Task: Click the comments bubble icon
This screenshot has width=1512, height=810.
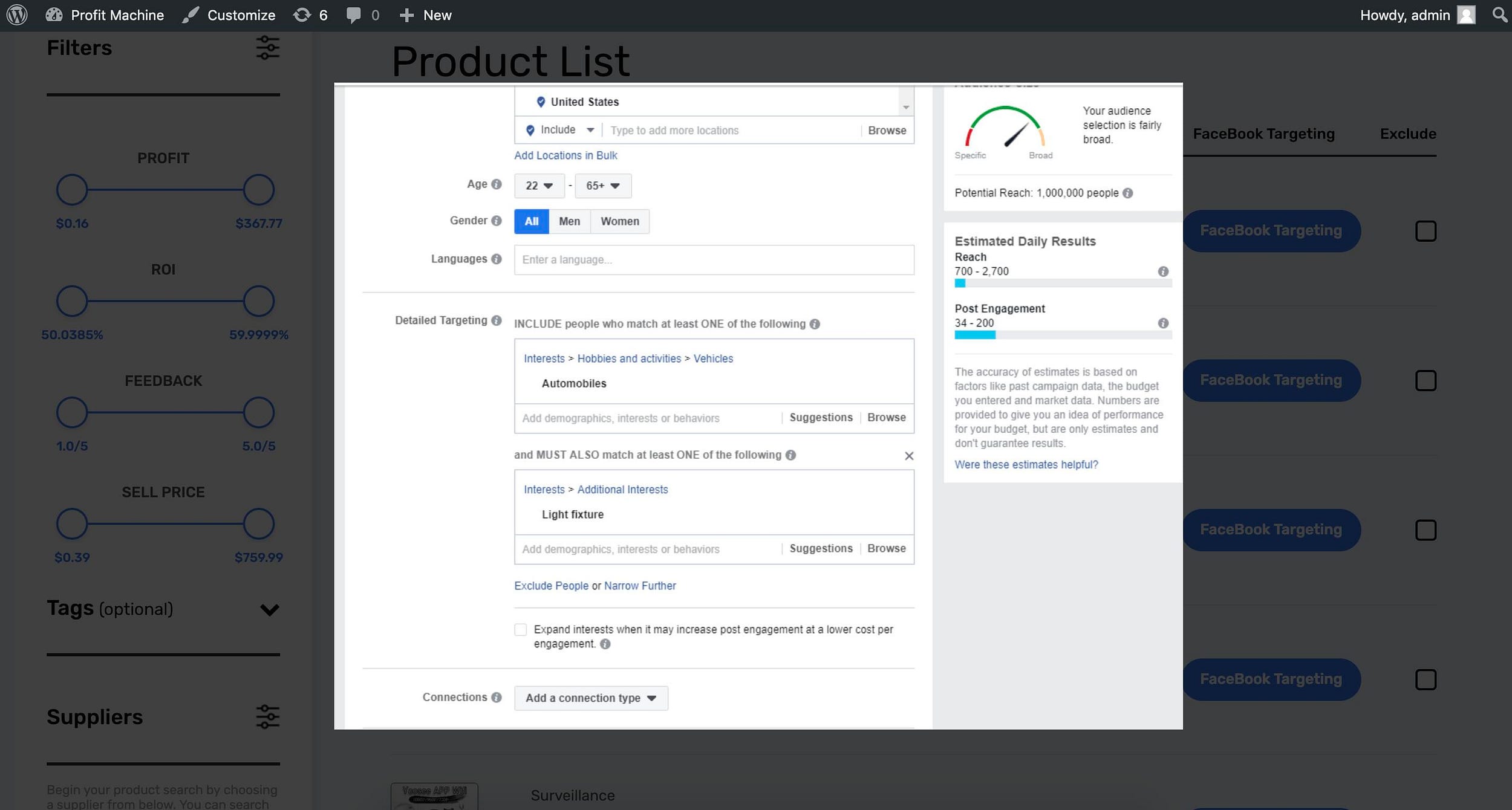Action: point(354,15)
